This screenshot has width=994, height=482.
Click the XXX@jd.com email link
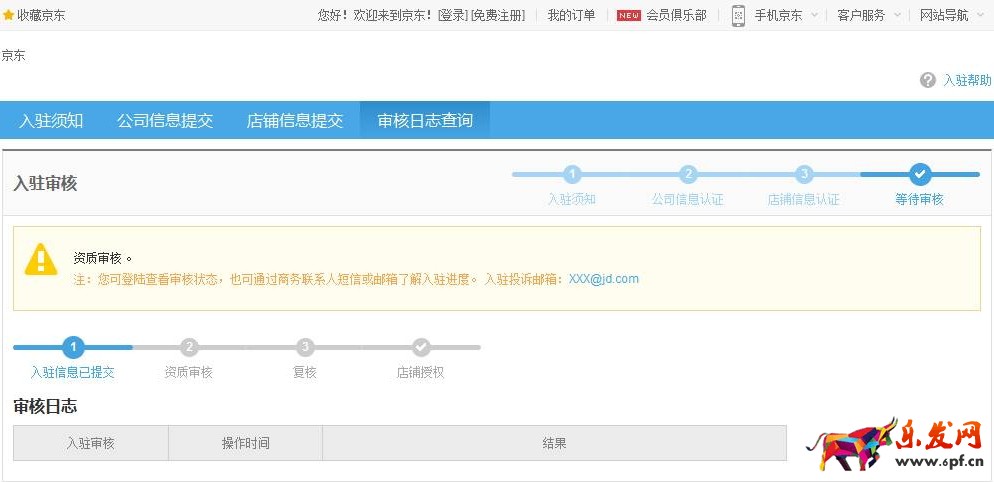[603, 279]
